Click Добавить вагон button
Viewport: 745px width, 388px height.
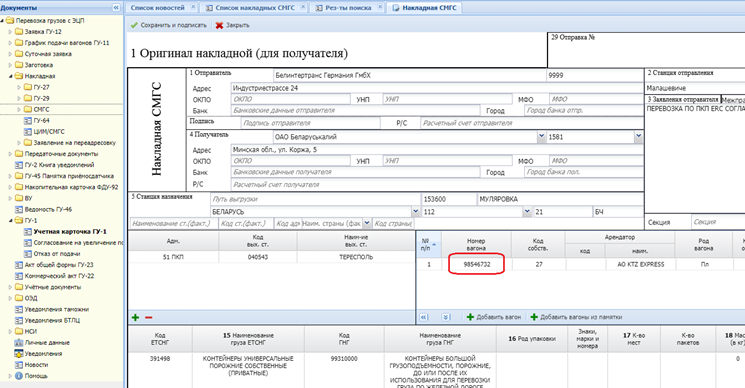coord(494,317)
